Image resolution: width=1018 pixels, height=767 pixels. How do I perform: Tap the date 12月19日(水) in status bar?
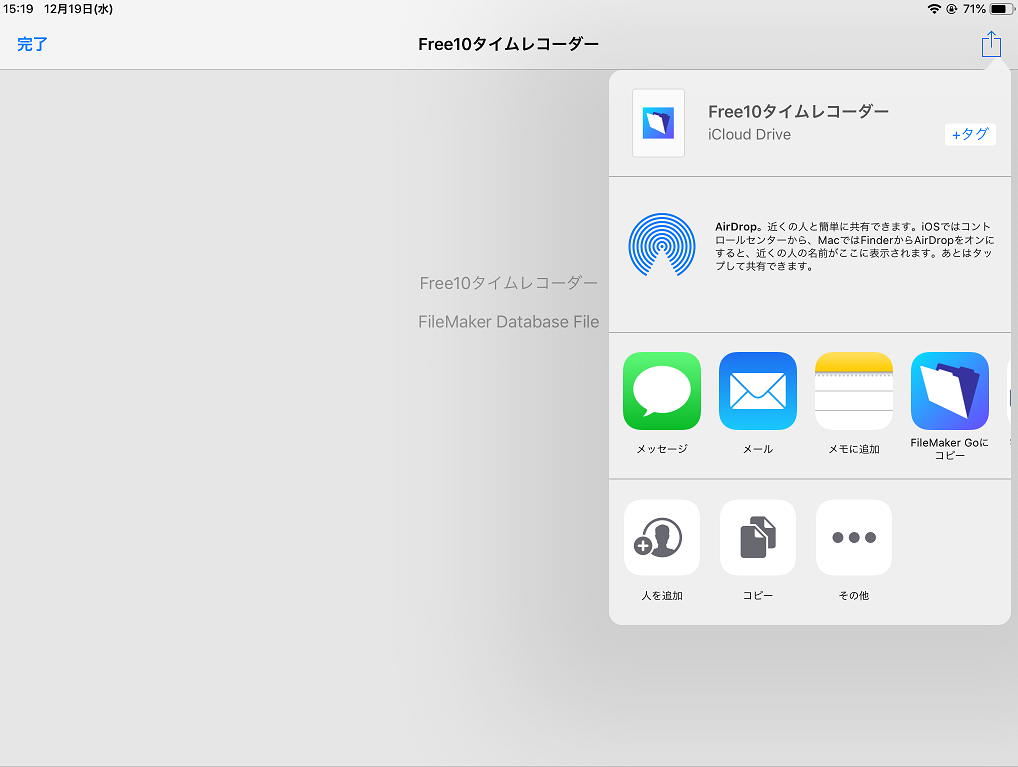click(x=79, y=9)
